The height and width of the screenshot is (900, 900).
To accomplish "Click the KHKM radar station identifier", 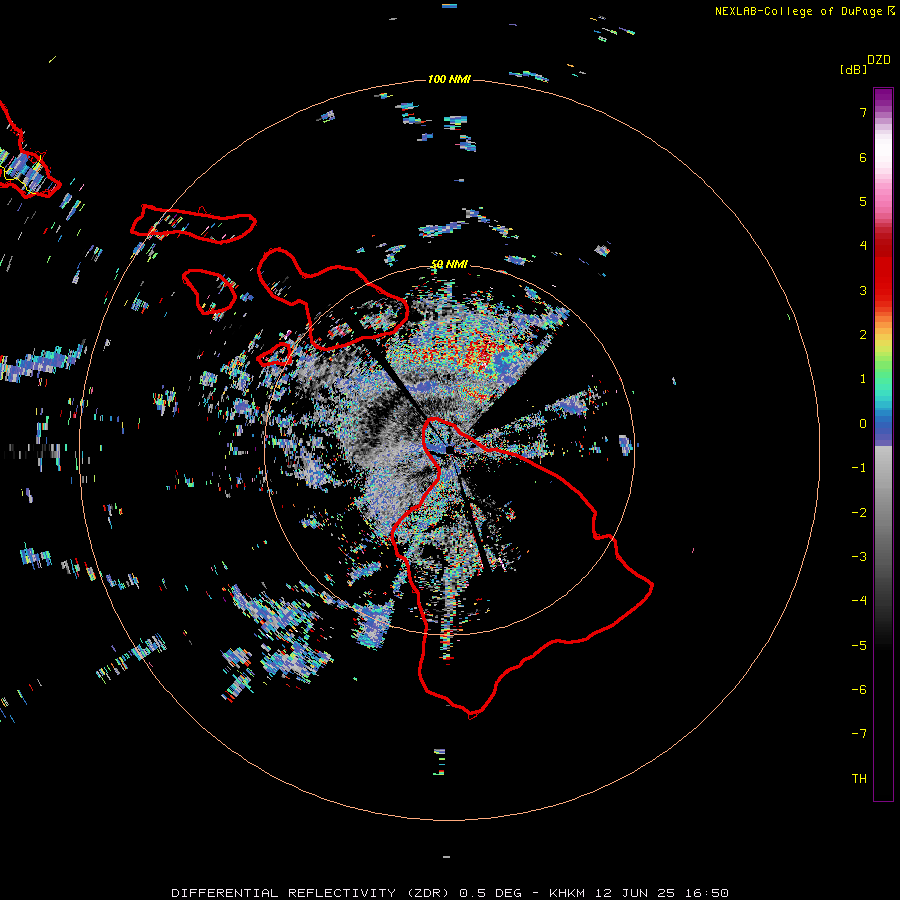I will tap(568, 893).
